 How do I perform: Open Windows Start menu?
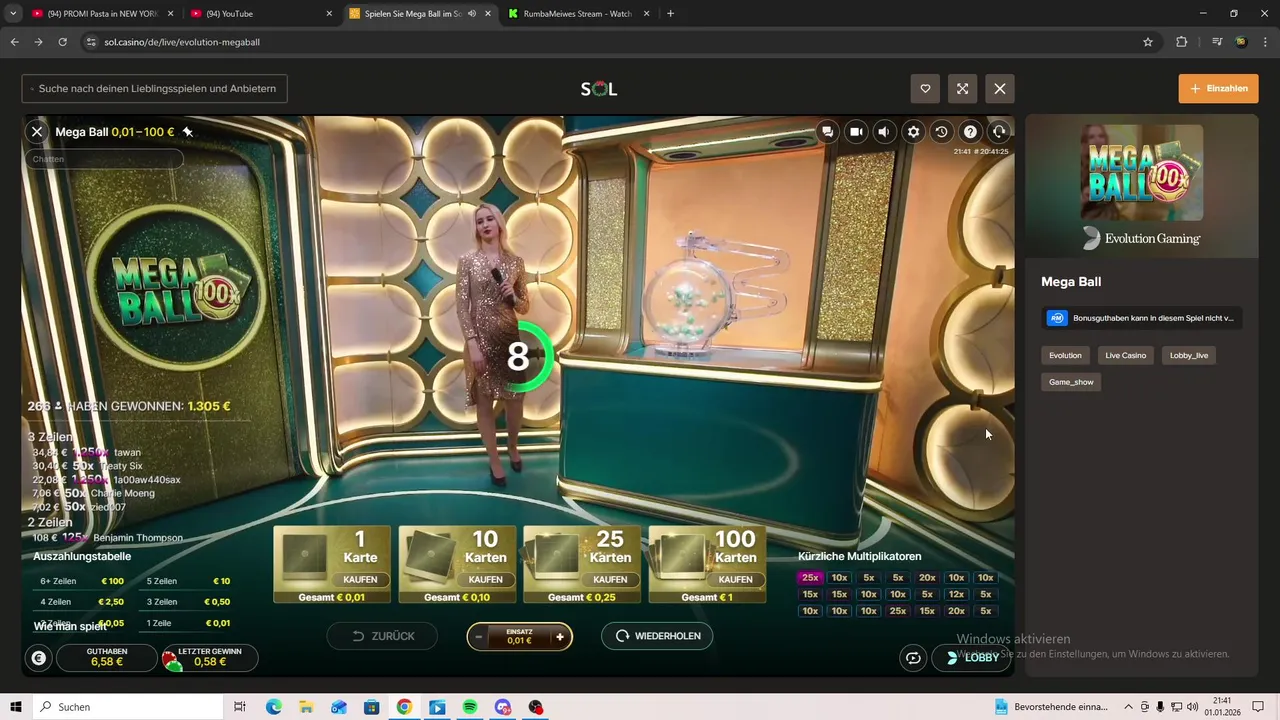(16, 707)
